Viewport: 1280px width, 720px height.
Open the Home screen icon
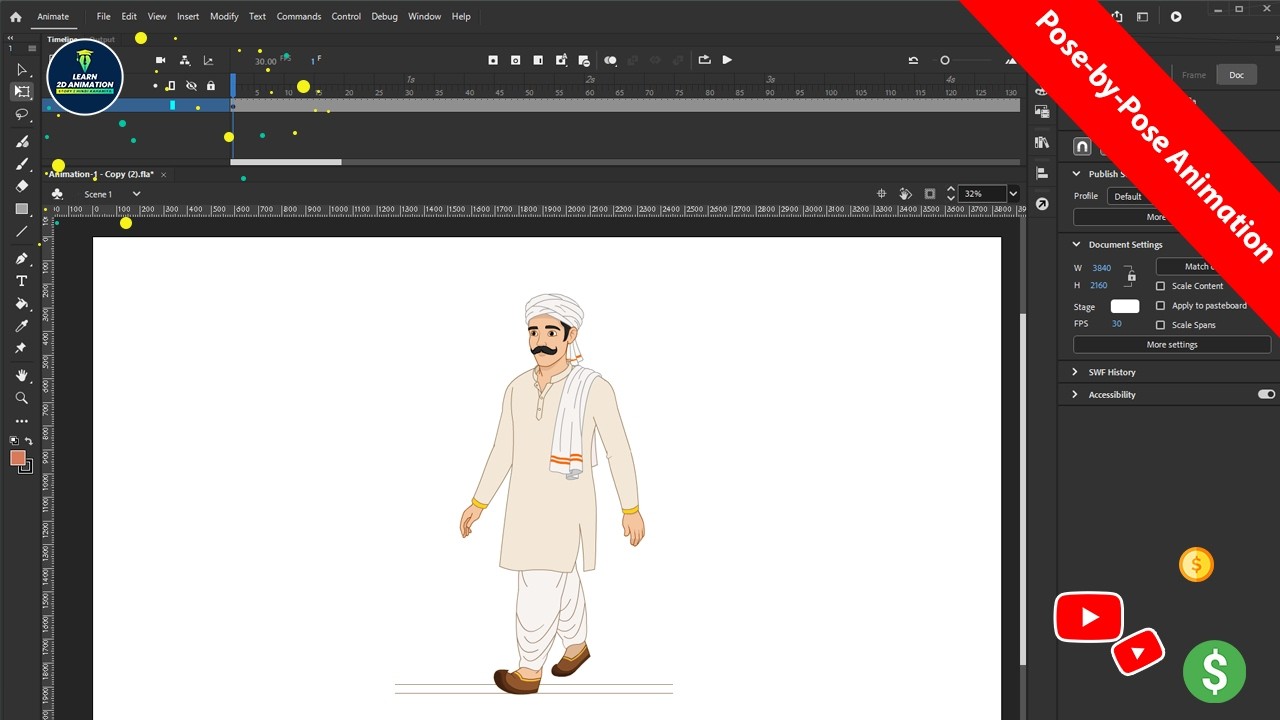[15, 17]
